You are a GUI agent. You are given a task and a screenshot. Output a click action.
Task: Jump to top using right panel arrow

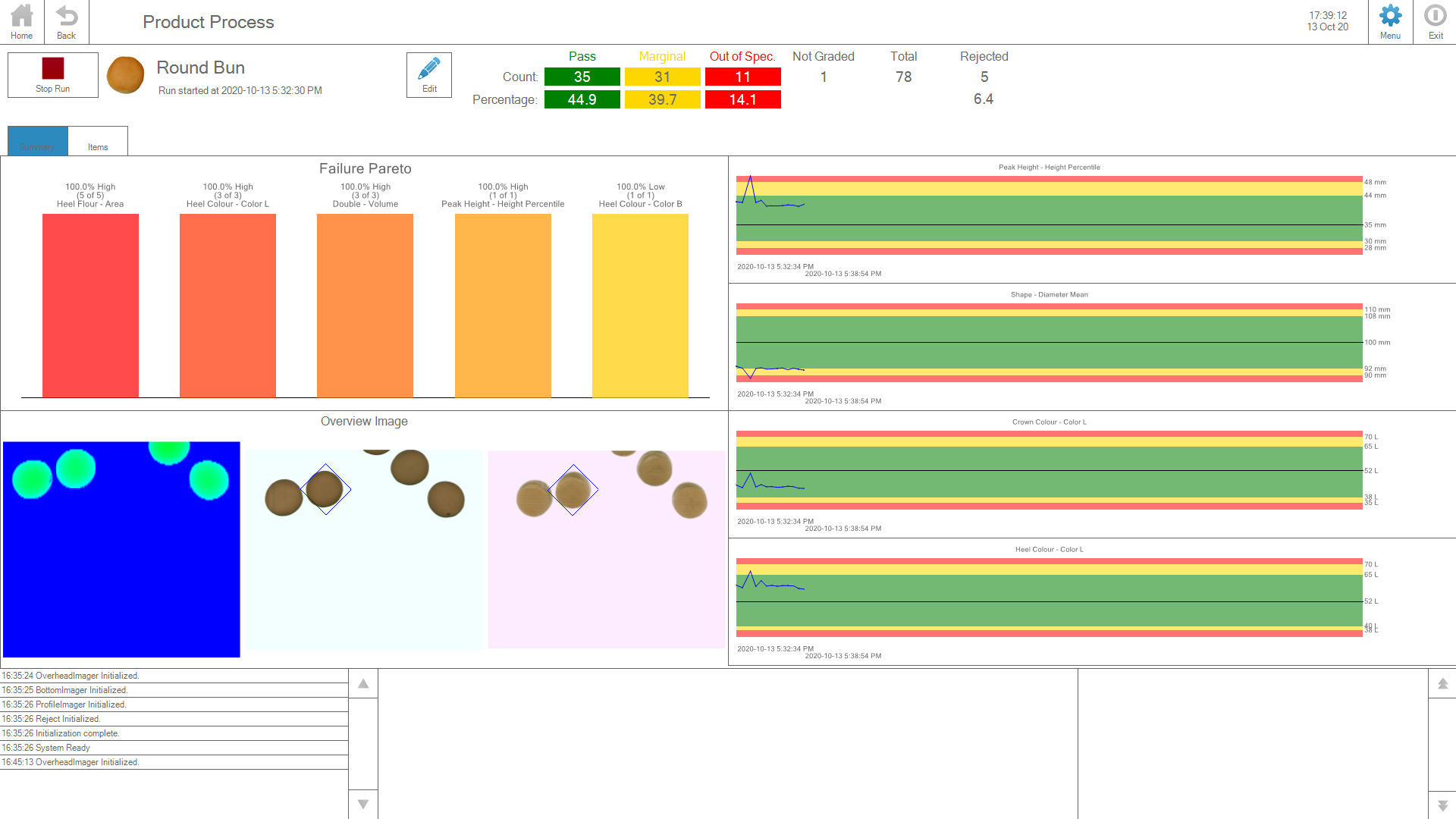coord(1442,684)
